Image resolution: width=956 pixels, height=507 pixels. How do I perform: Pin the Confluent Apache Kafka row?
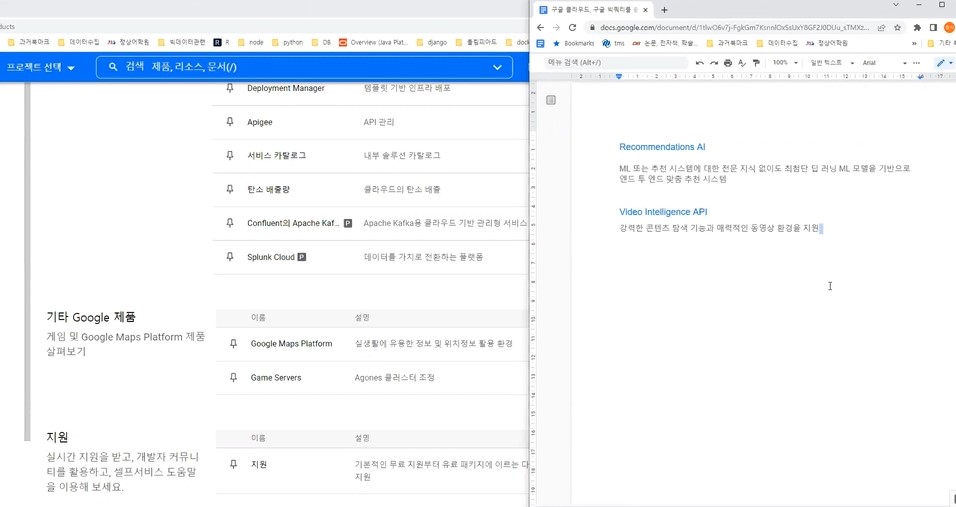point(230,223)
